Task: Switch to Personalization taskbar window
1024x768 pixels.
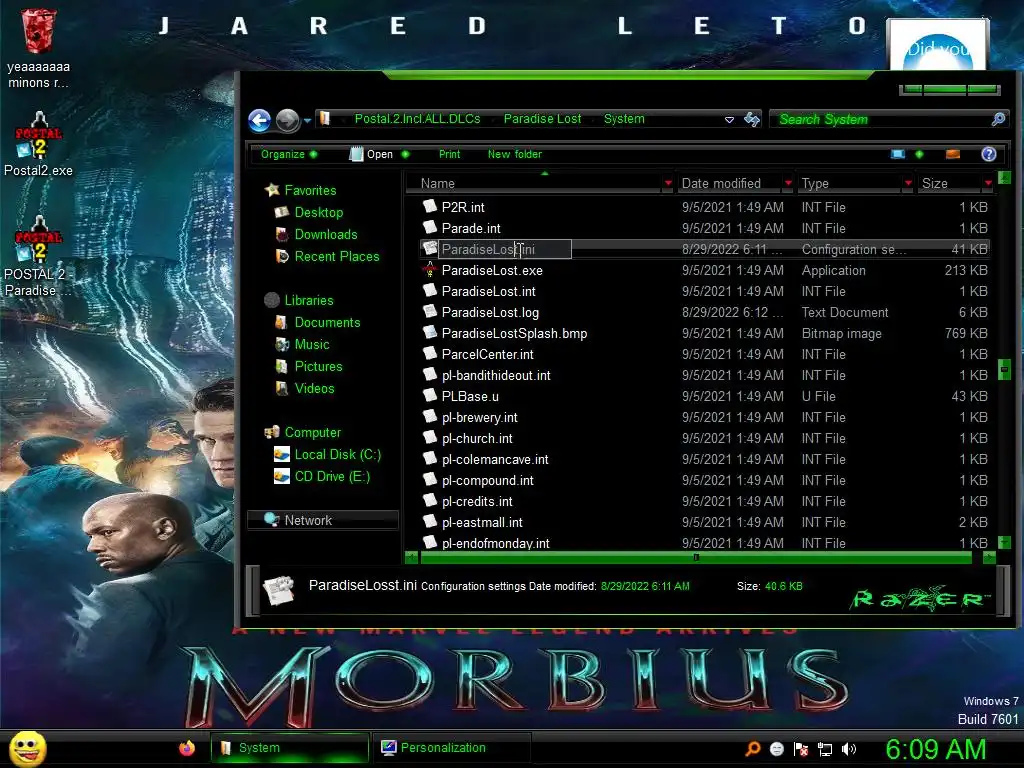Action: click(450, 748)
